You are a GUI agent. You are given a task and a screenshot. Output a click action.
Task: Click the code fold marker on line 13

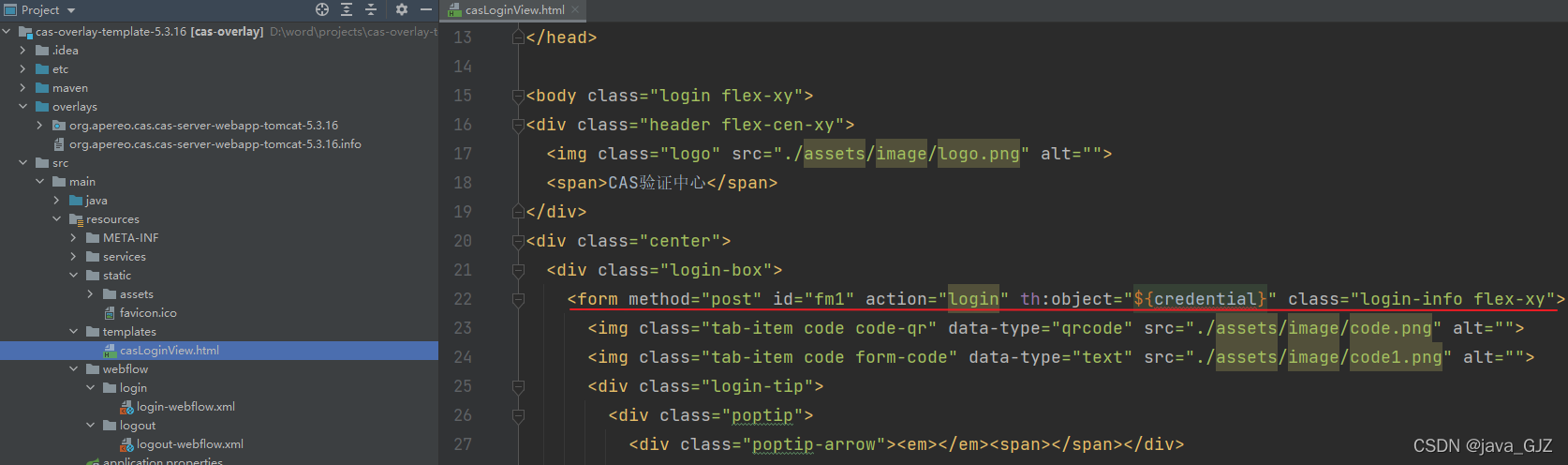(518, 37)
